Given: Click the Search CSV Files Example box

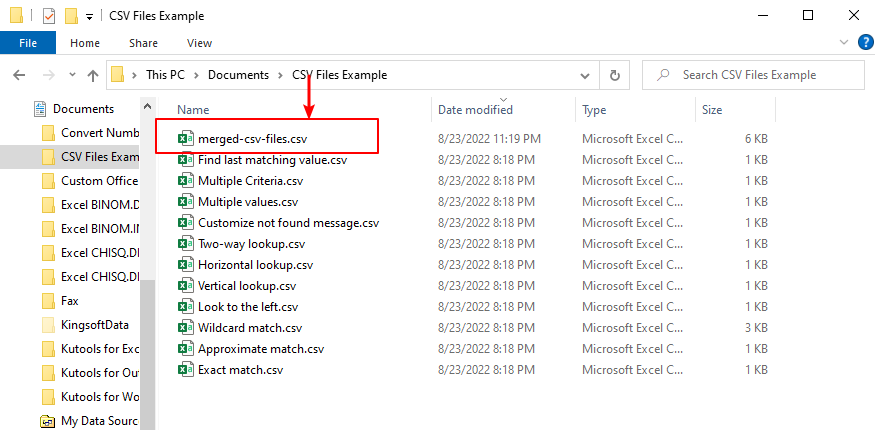Looking at the screenshot, I should (x=753, y=75).
